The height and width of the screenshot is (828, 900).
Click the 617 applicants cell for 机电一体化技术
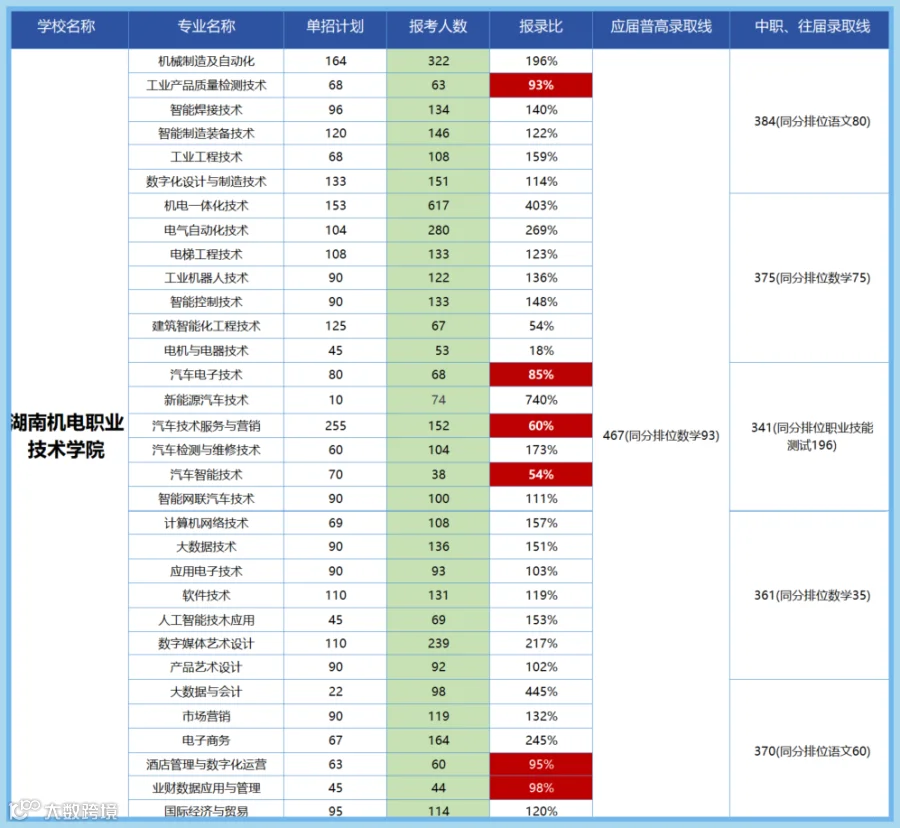[x=438, y=205]
